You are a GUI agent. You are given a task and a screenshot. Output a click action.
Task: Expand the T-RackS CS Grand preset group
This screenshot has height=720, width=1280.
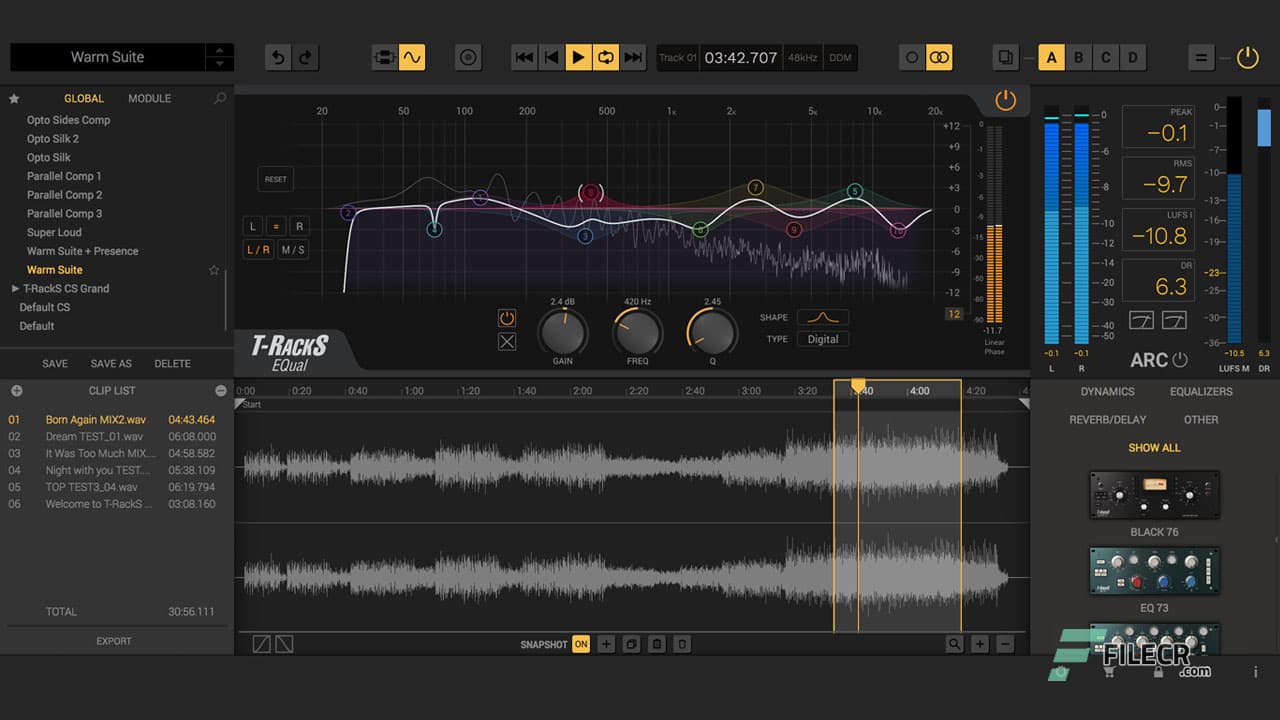[16, 288]
